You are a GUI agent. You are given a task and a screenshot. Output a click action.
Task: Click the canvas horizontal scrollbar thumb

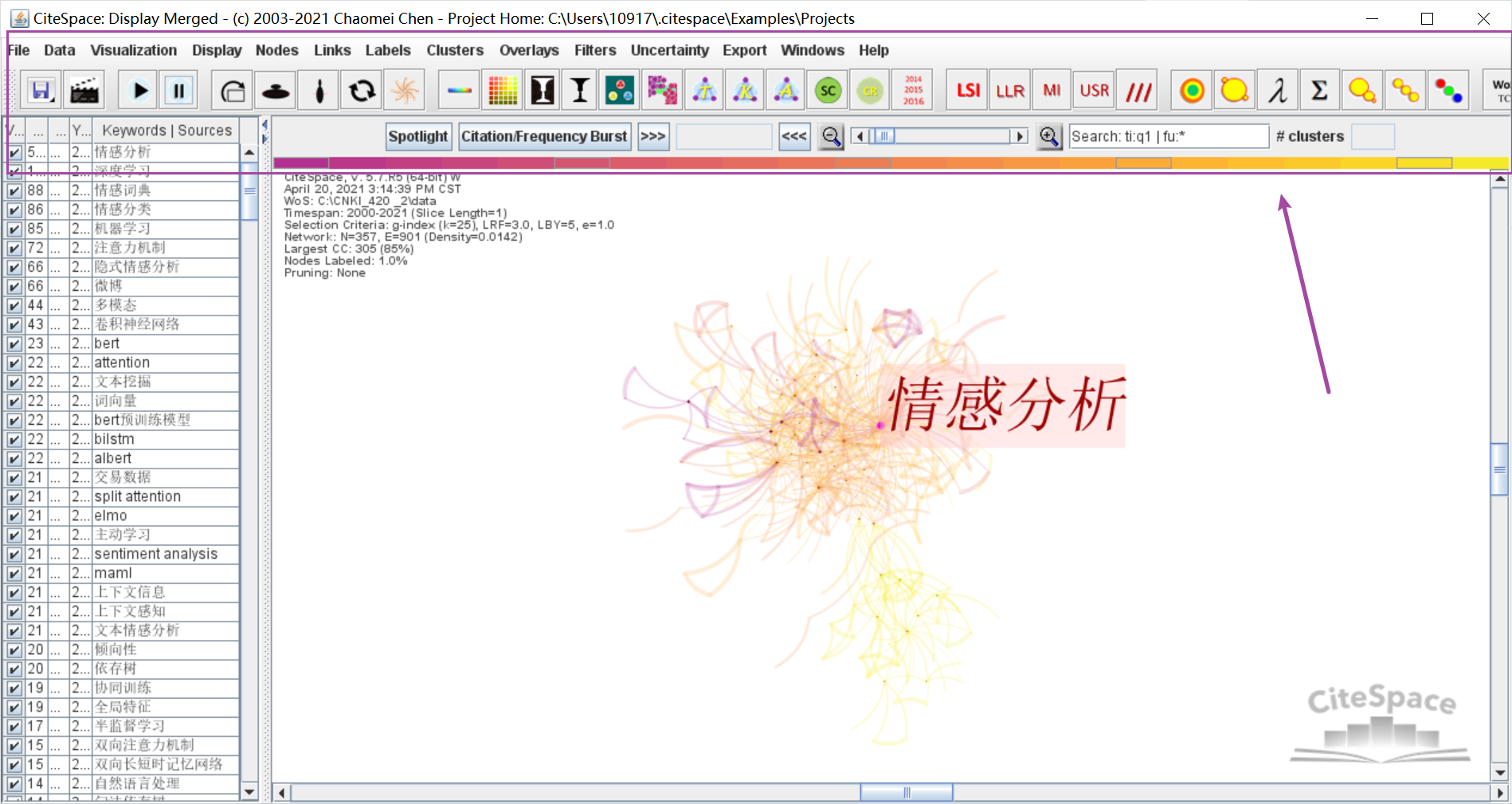[907, 792]
